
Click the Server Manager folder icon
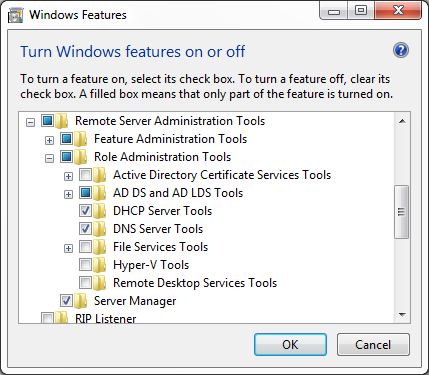click(81, 301)
